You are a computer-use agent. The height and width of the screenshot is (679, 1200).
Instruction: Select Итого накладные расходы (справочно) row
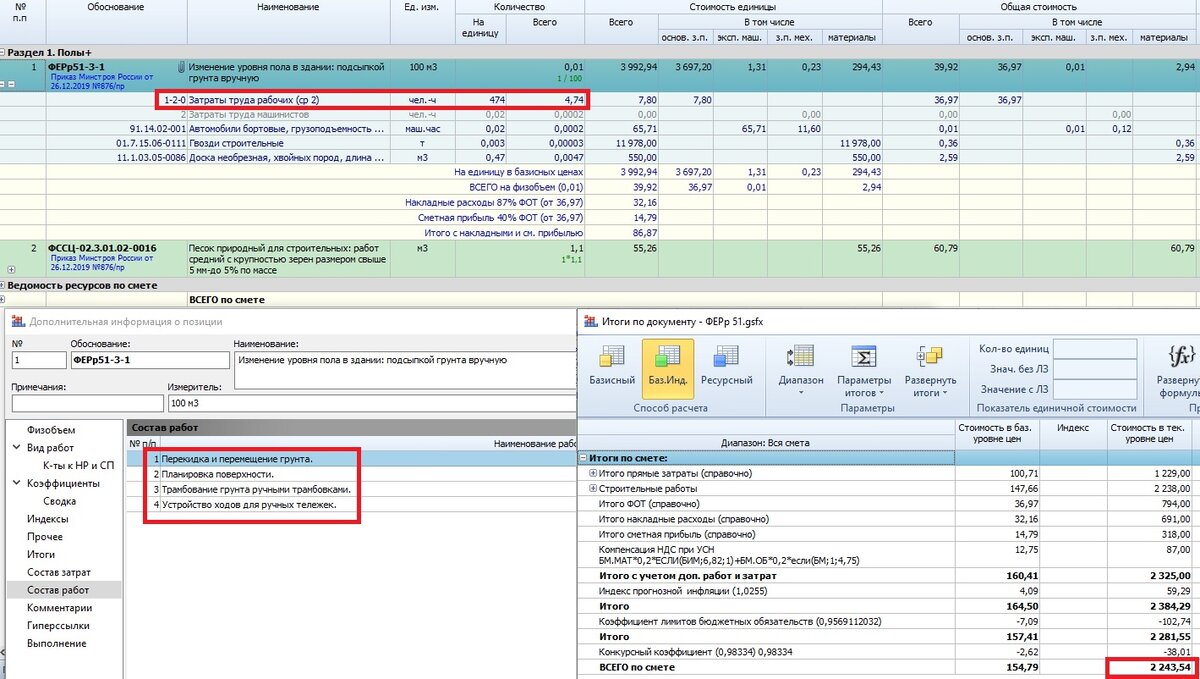tap(888, 520)
